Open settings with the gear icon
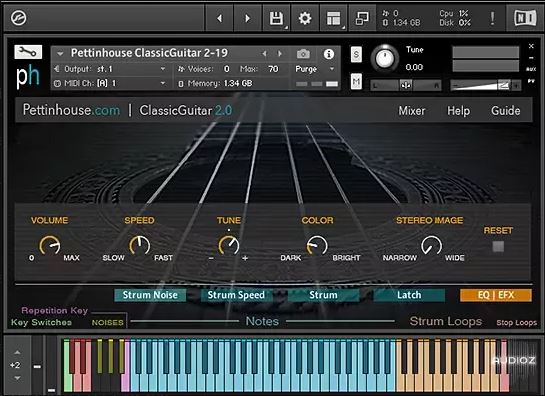This screenshot has width=545, height=396. [305, 18]
